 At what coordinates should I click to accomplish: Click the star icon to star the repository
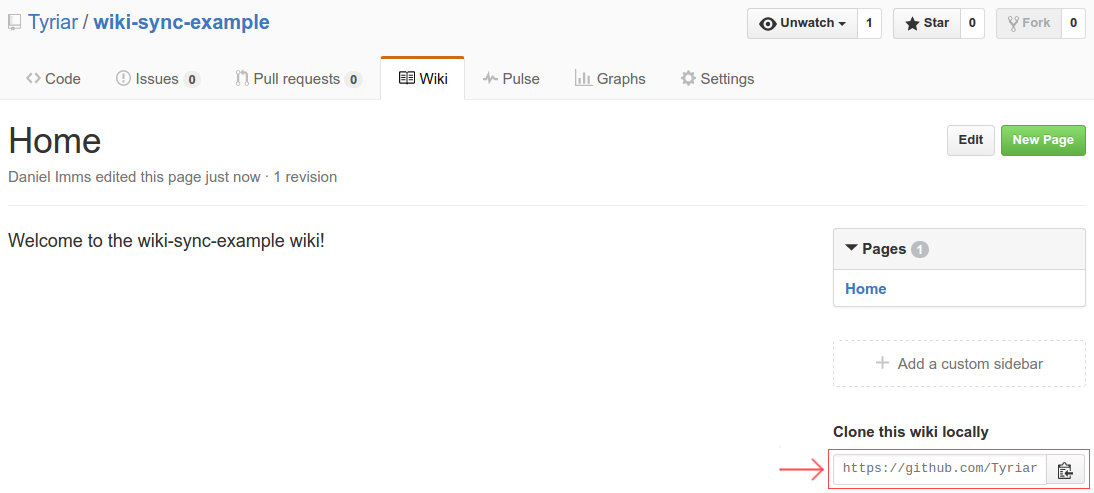click(912, 24)
